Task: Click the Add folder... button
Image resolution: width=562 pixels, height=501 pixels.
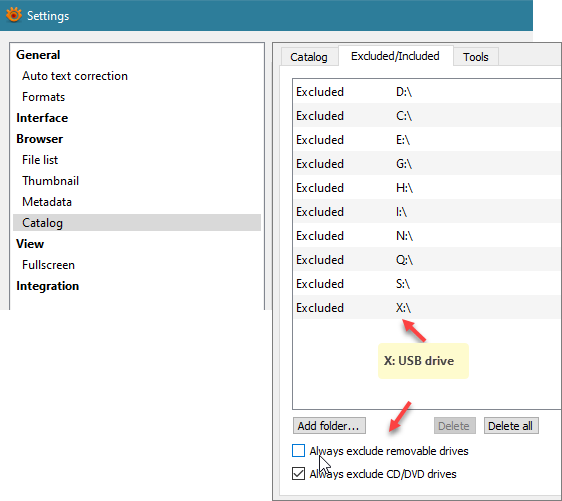Action: coord(329,426)
